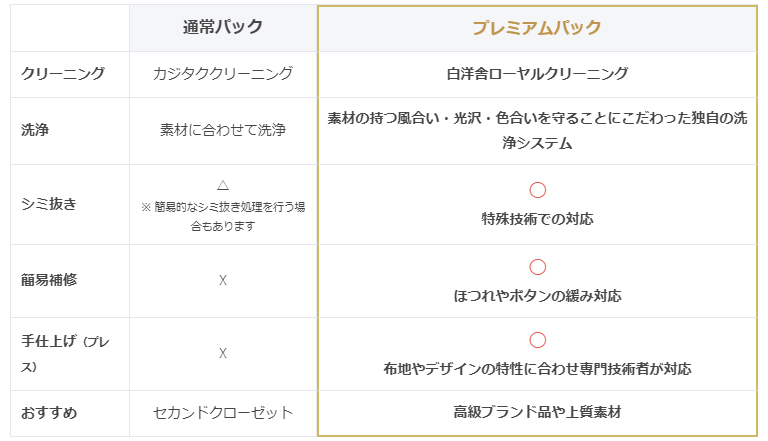768x441 pixels.
Task: Select the 通常パック column header
Action: pyautogui.click(x=223, y=27)
